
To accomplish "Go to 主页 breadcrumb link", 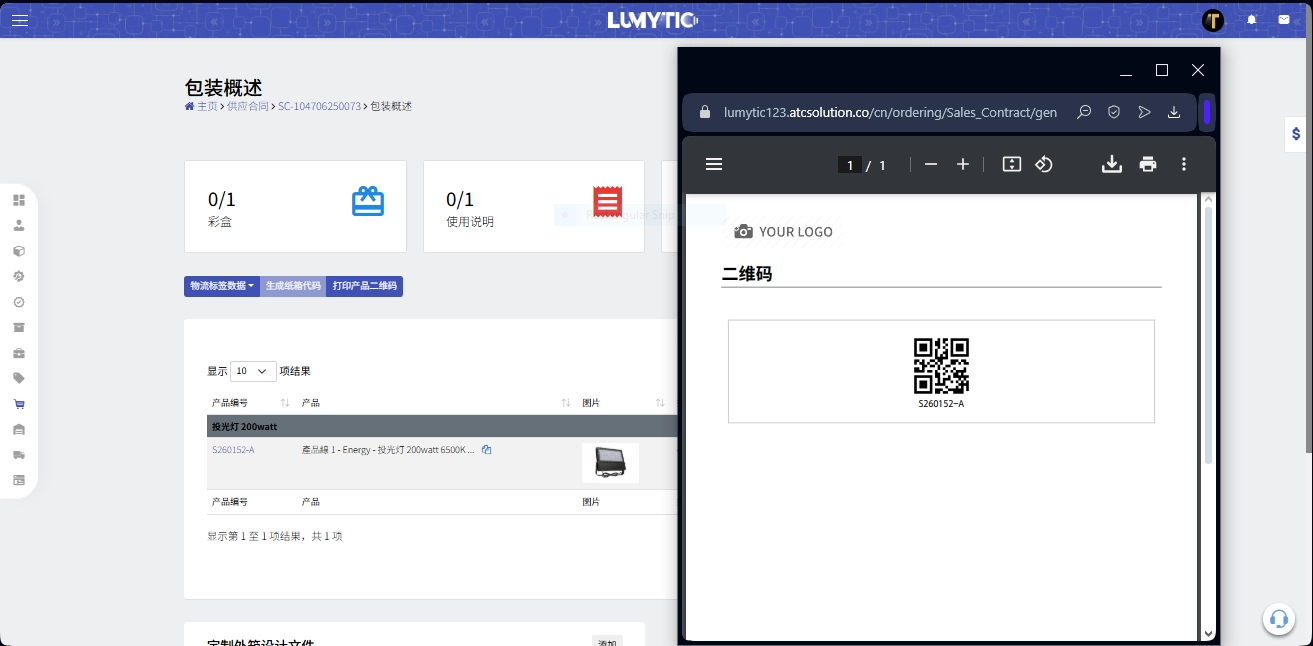I will (x=207, y=106).
